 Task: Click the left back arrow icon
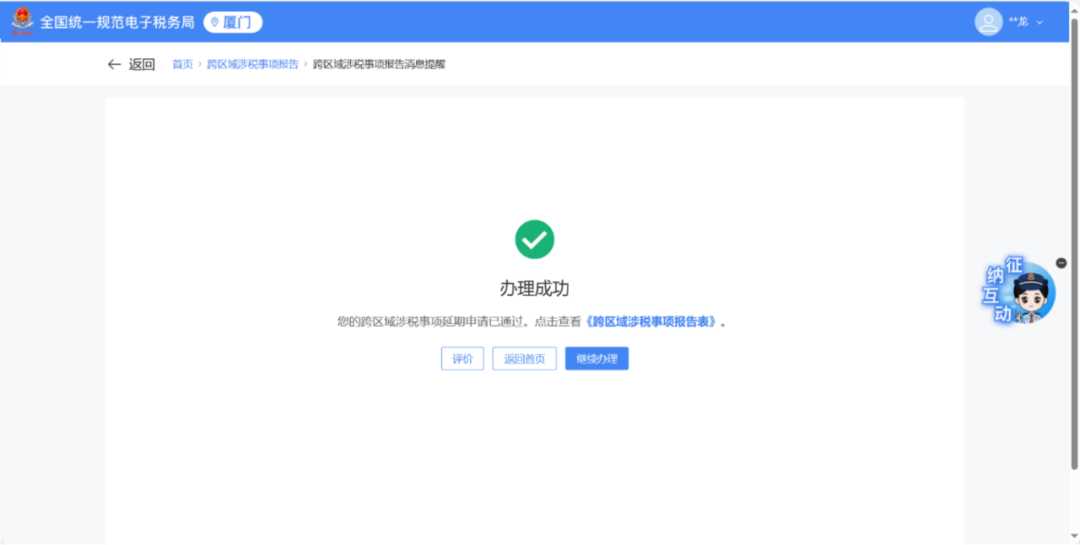pyautogui.click(x=114, y=65)
